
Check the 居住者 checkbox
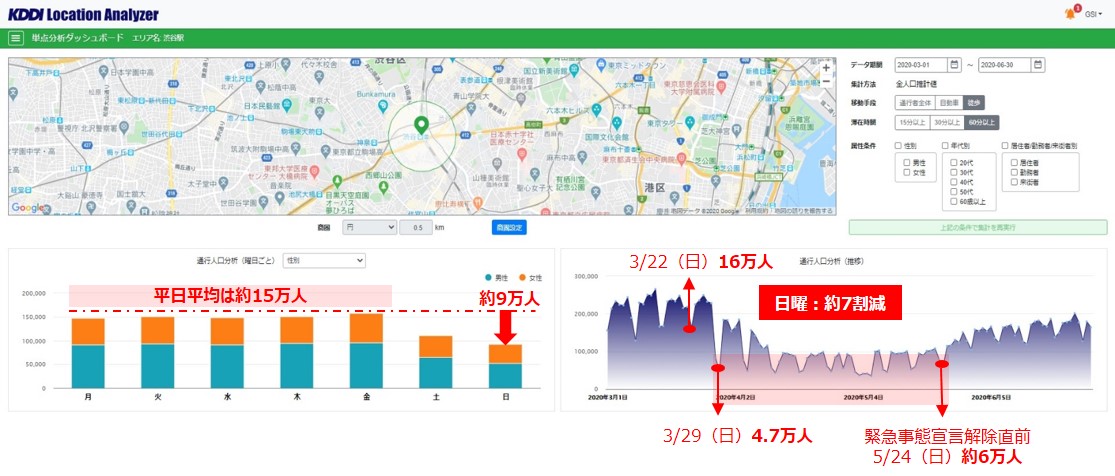1014,163
